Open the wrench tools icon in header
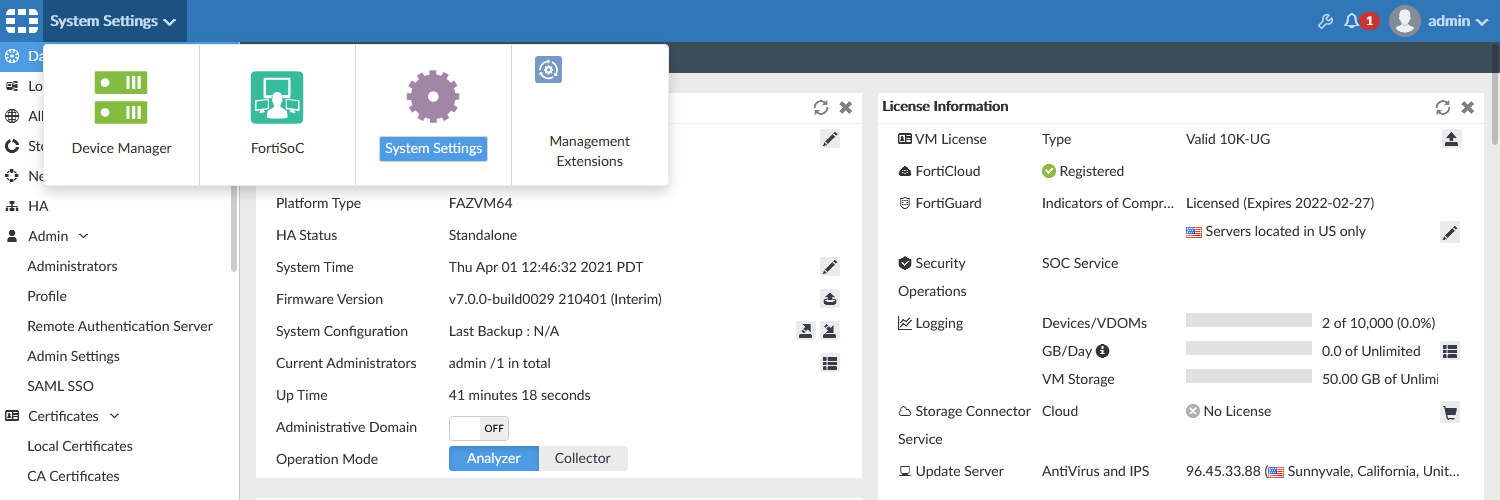 point(1325,21)
